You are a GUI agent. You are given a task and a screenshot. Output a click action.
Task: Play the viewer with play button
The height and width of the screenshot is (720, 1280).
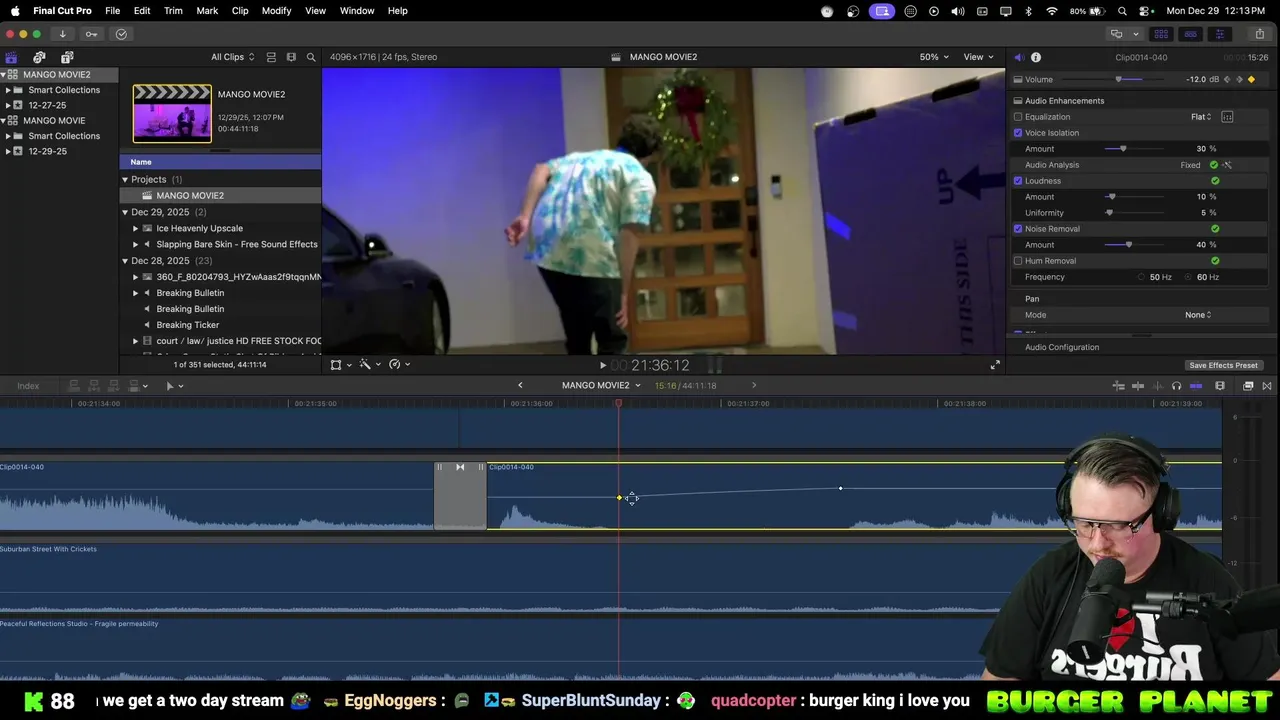tap(602, 365)
